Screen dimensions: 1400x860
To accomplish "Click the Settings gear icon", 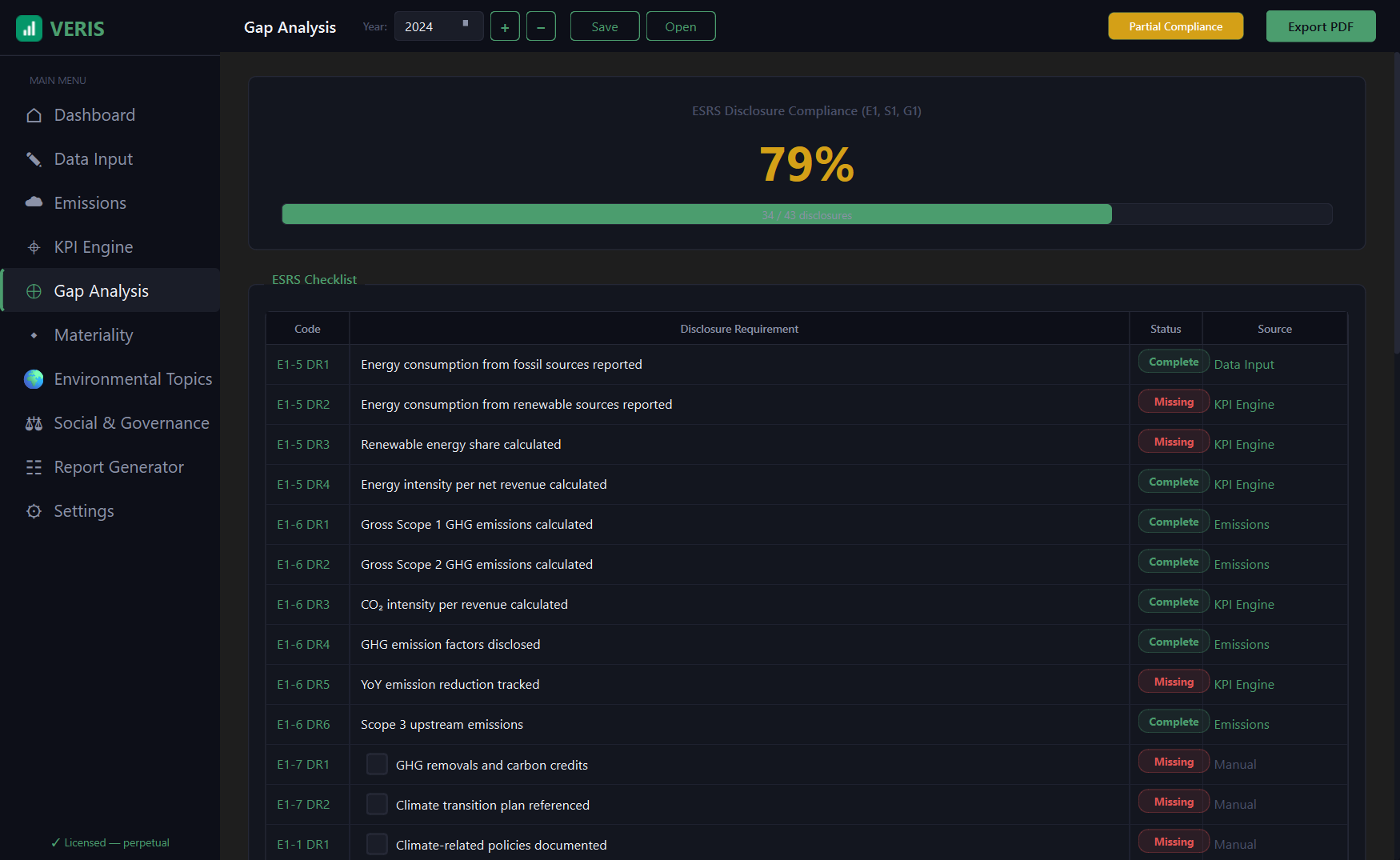I will coord(34,511).
